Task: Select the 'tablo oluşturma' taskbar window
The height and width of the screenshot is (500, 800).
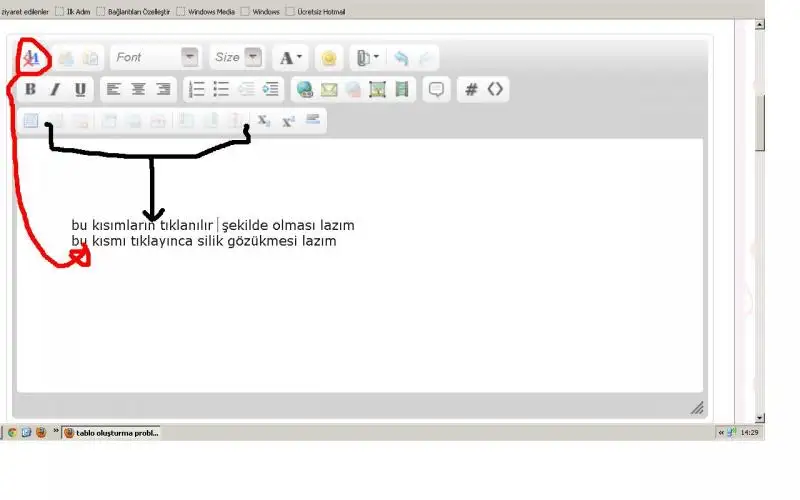Action: [111, 433]
